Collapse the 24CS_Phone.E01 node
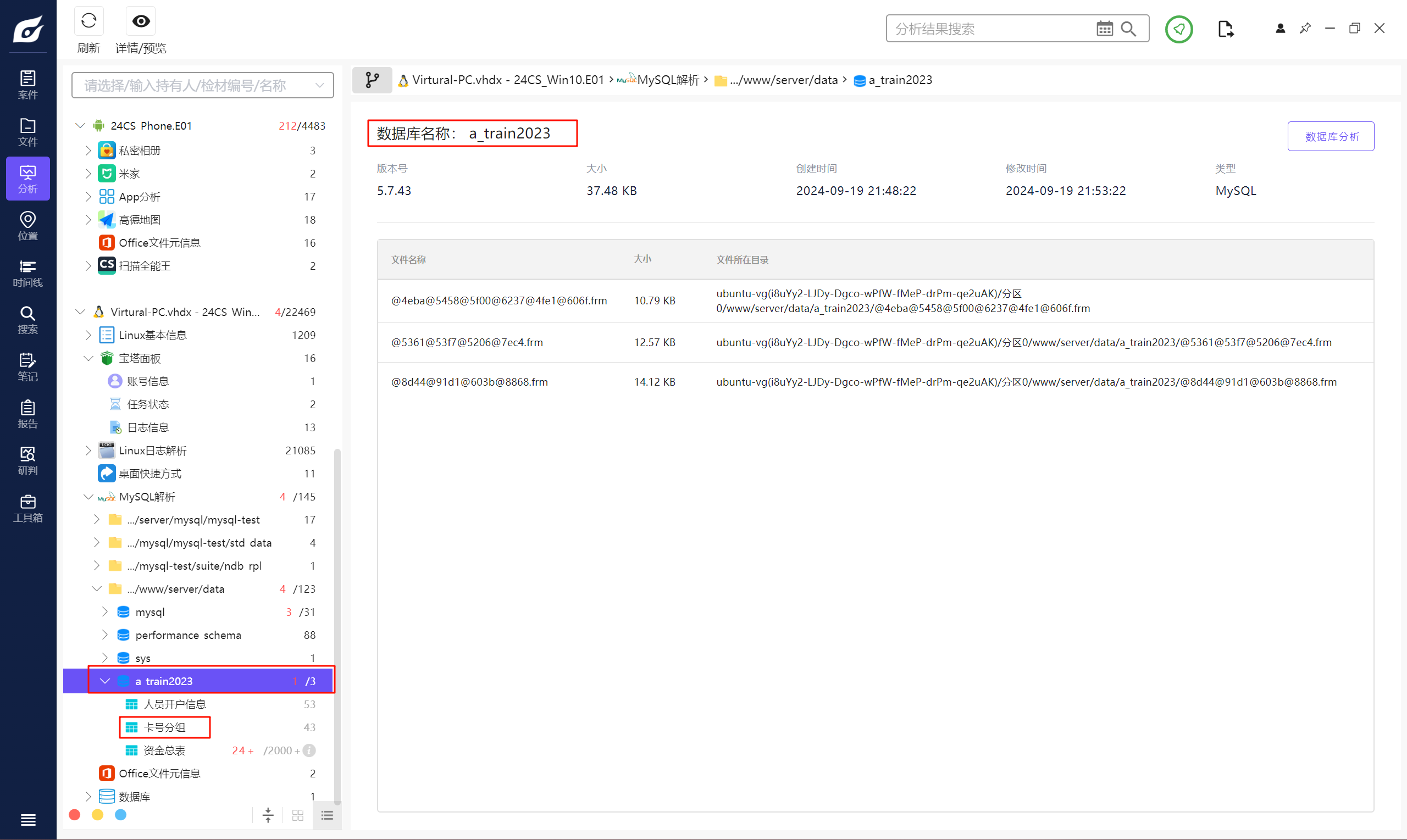 click(80, 125)
